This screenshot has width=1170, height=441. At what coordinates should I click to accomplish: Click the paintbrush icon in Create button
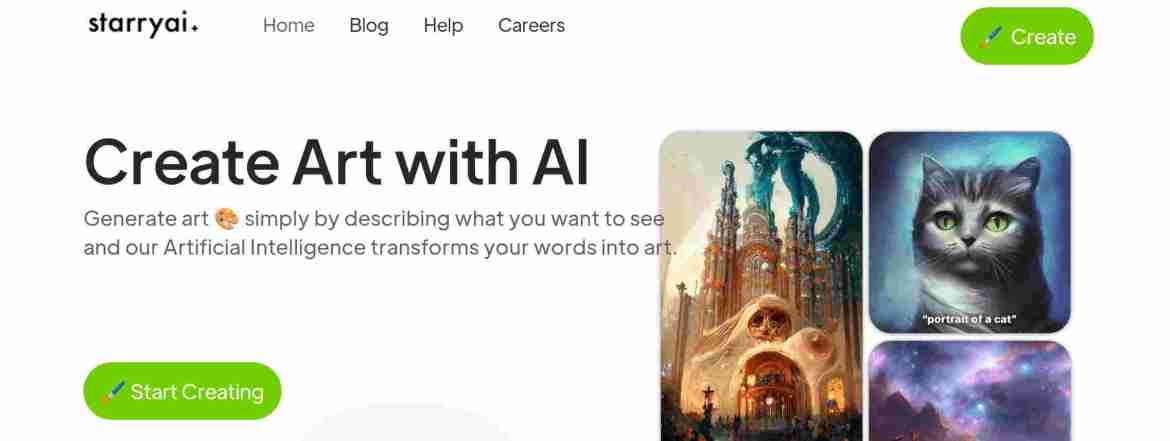pos(990,37)
